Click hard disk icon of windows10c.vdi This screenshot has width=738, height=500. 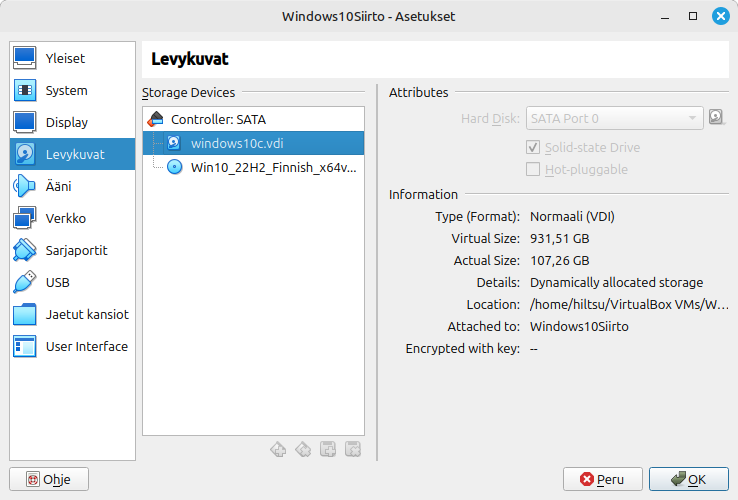pos(174,143)
